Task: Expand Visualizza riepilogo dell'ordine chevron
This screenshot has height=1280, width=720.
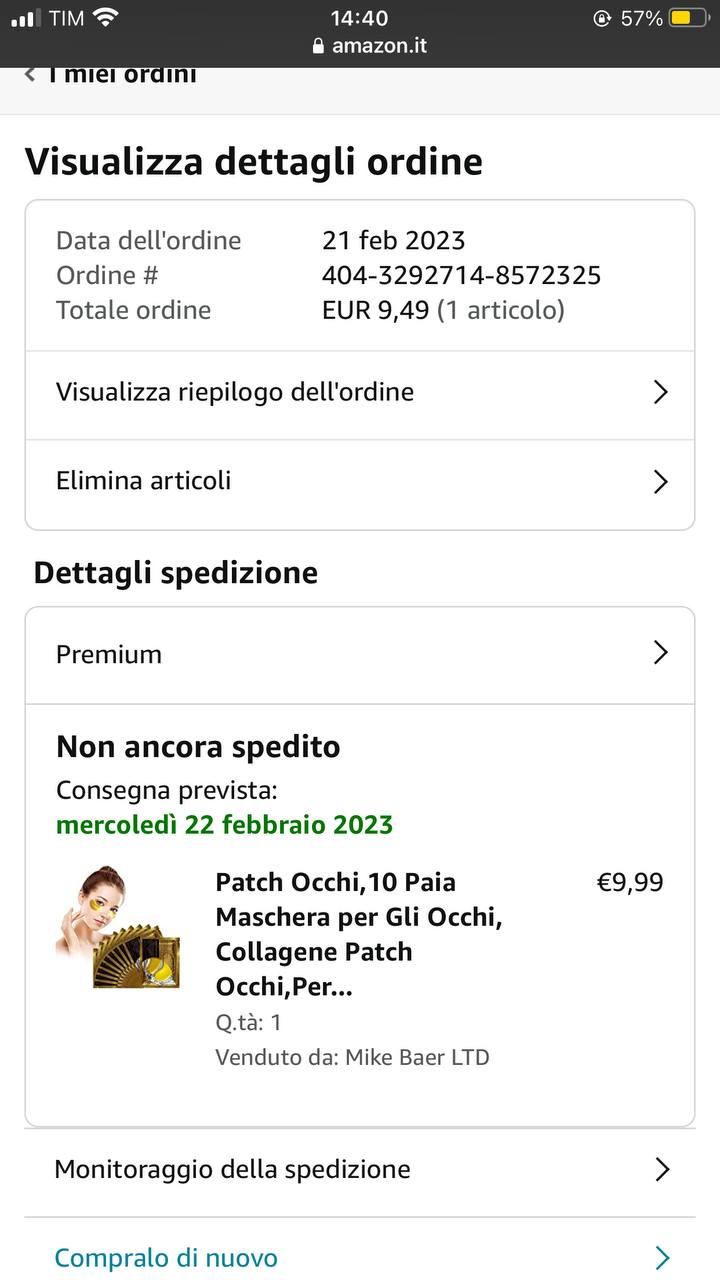Action: click(660, 392)
